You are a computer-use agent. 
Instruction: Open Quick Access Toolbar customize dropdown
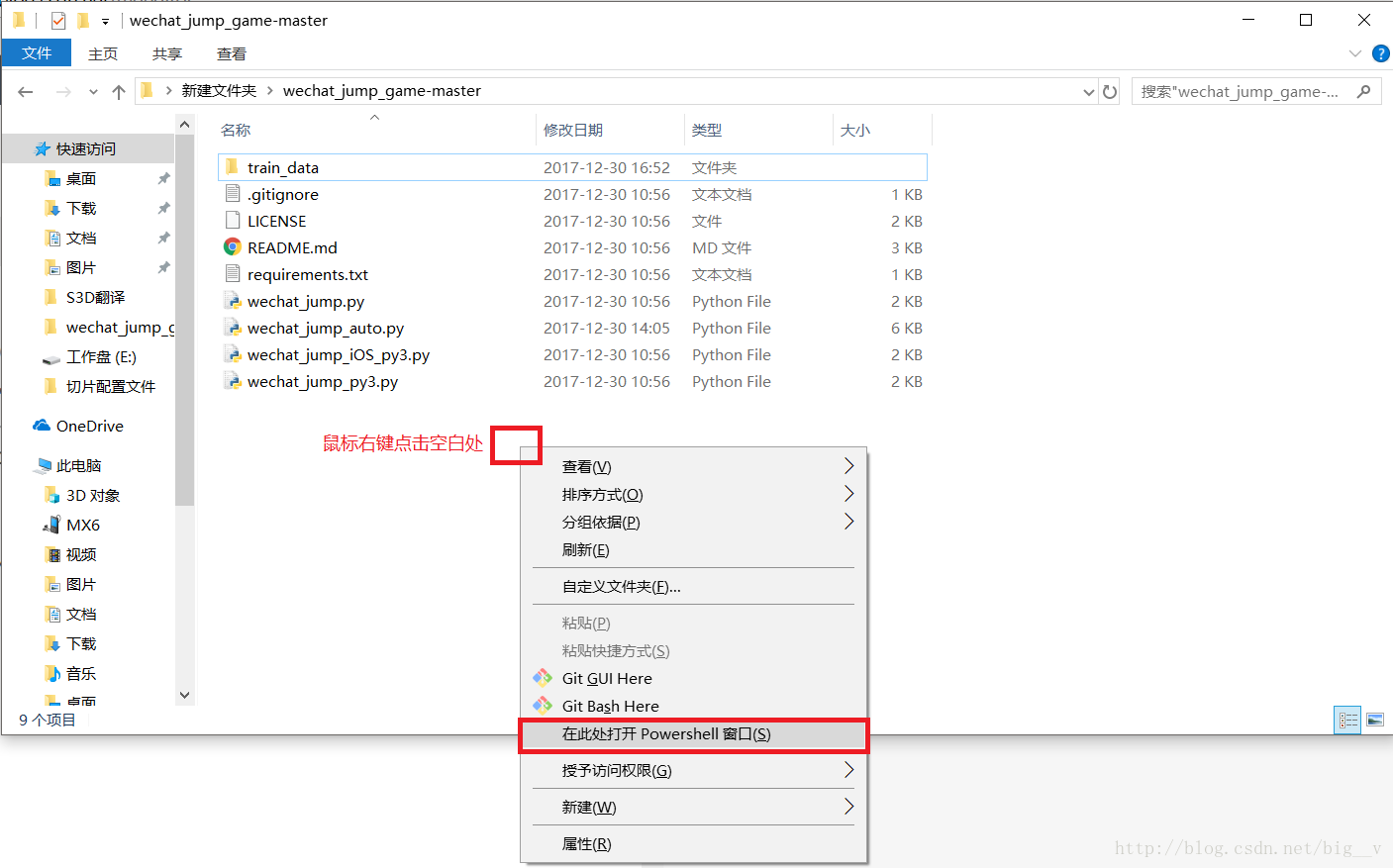[x=105, y=21]
